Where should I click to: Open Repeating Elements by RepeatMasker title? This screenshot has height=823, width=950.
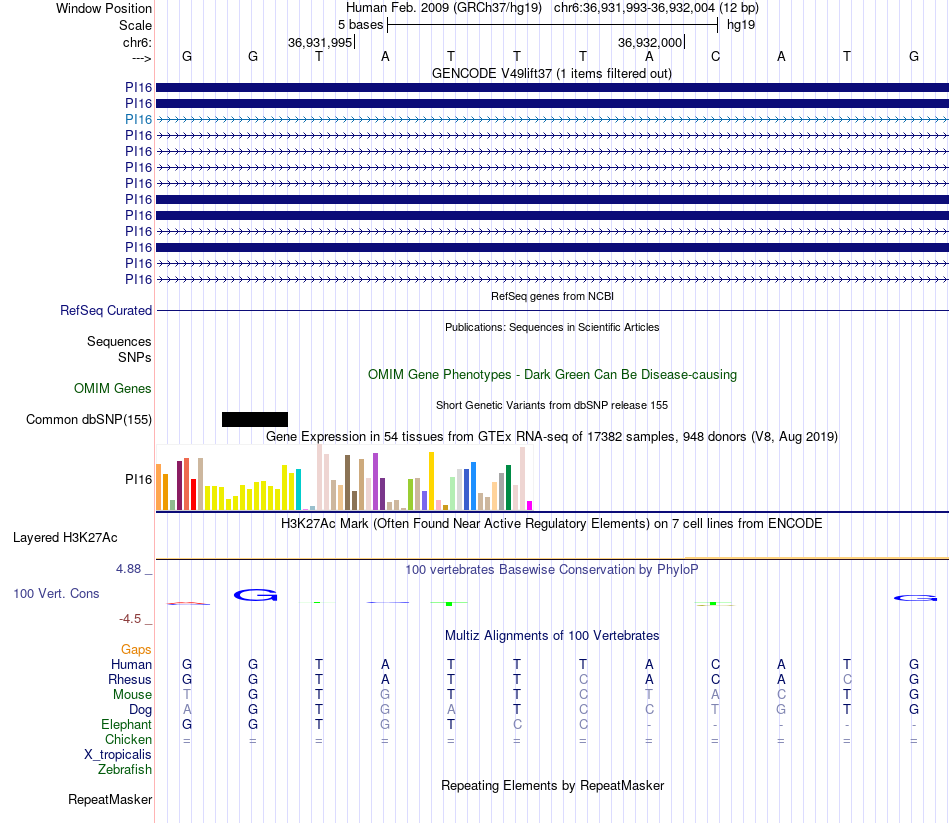pyautogui.click(x=552, y=785)
